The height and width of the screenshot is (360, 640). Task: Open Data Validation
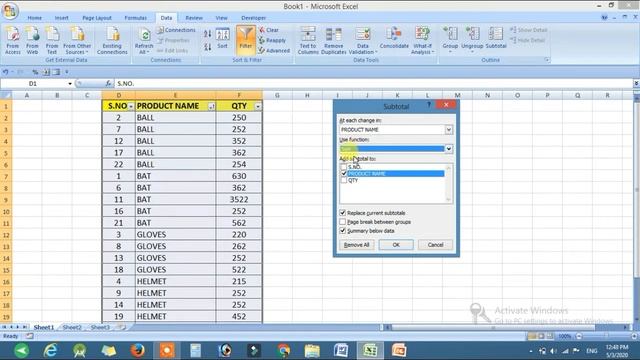362,40
